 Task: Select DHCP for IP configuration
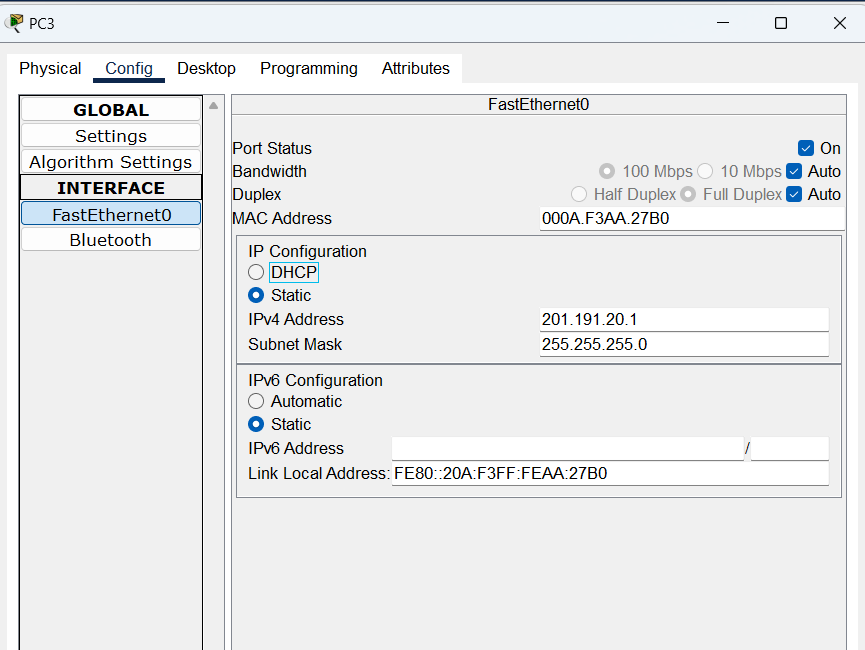coord(257,272)
